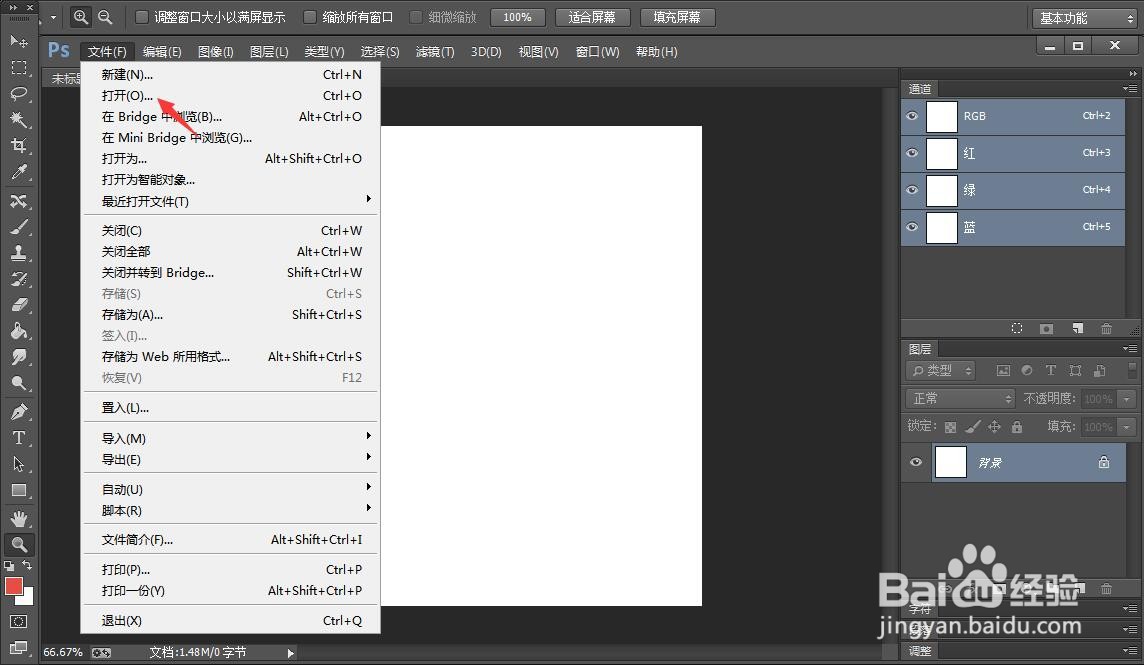Enable zoom all windows checkbox
This screenshot has height=665, width=1144.
(x=310, y=17)
